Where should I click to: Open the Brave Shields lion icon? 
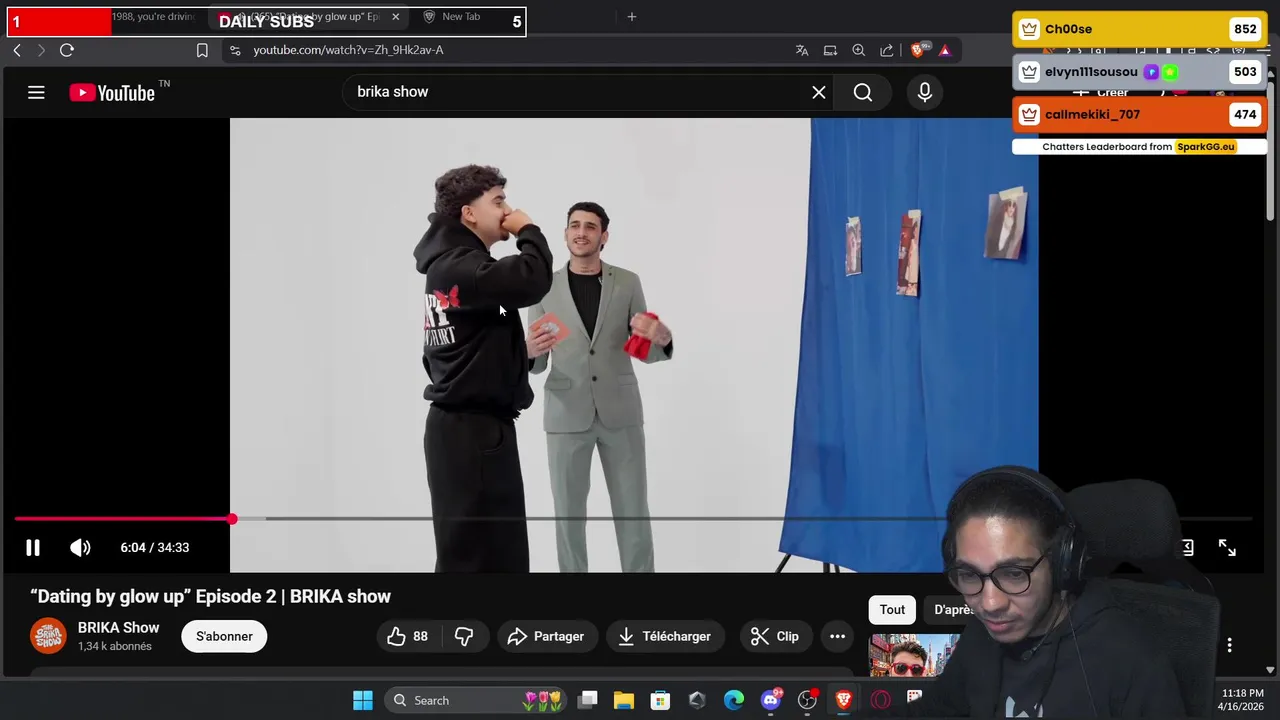(x=918, y=50)
